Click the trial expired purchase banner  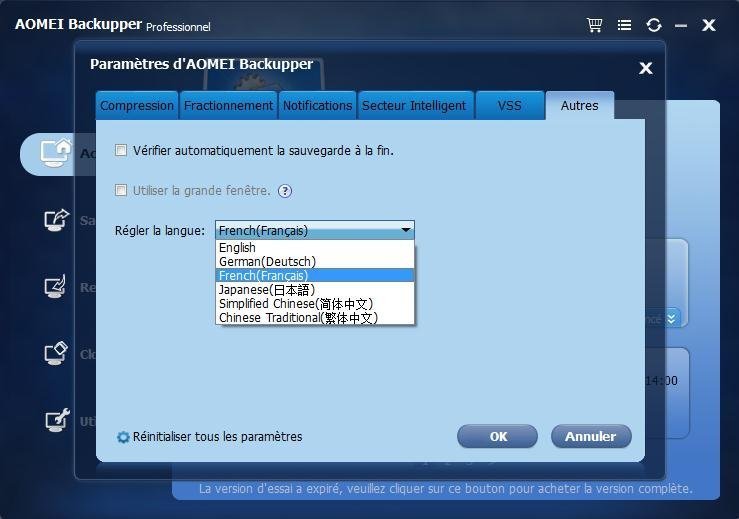(445, 488)
